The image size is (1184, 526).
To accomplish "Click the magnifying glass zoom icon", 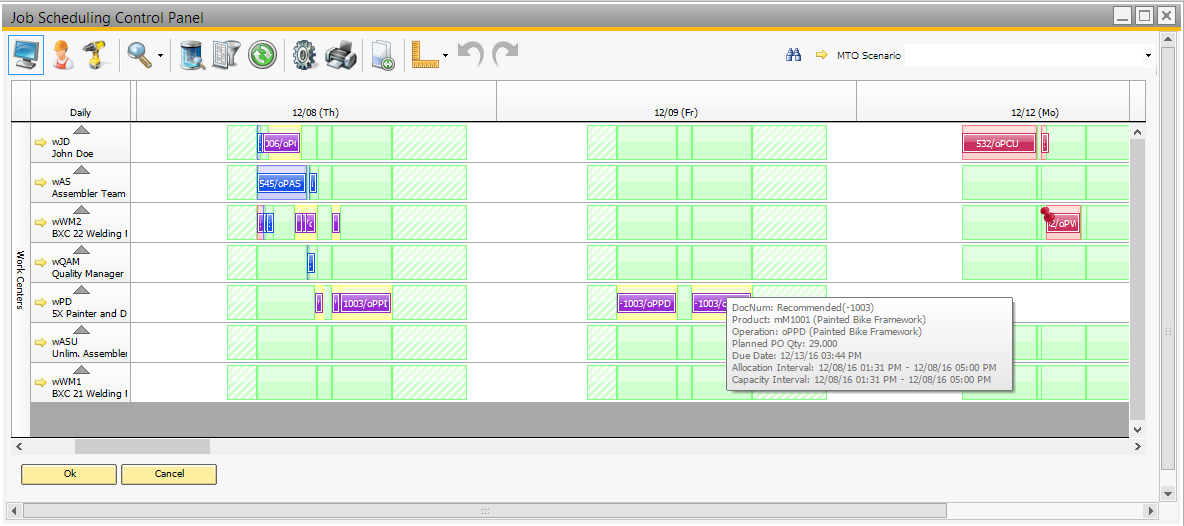I will pos(138,55).
